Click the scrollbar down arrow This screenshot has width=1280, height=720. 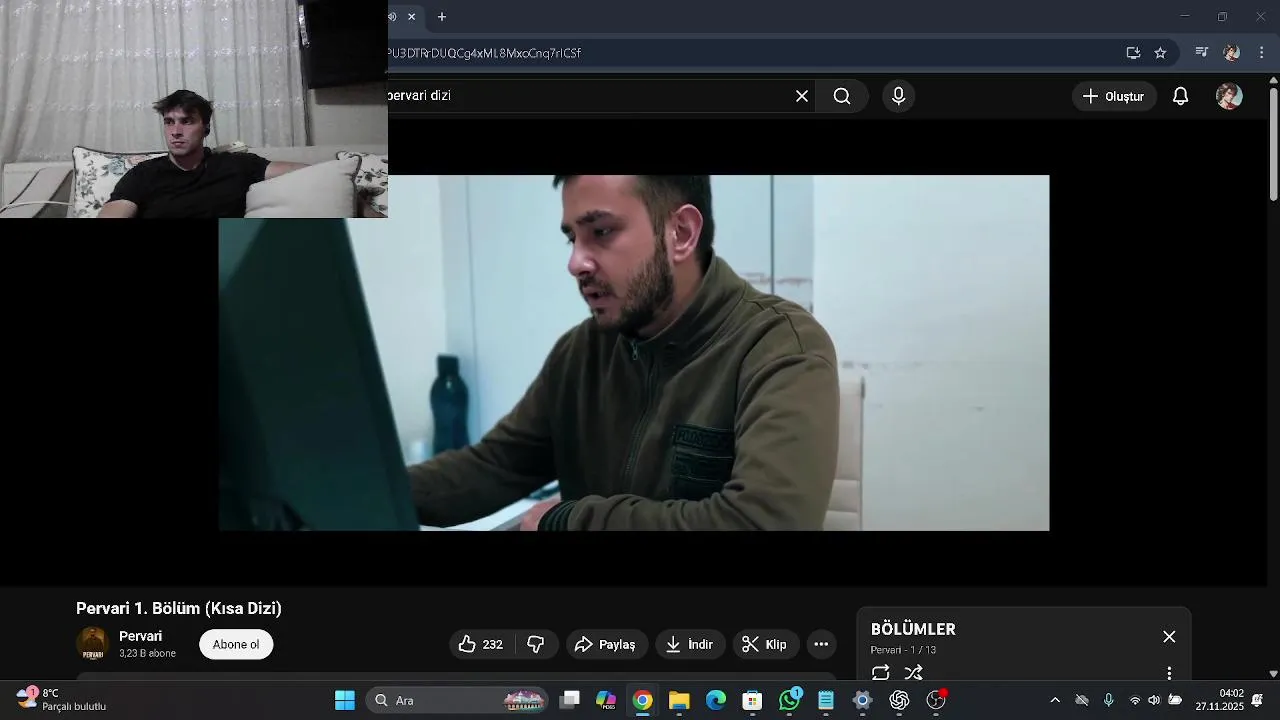1273,674
